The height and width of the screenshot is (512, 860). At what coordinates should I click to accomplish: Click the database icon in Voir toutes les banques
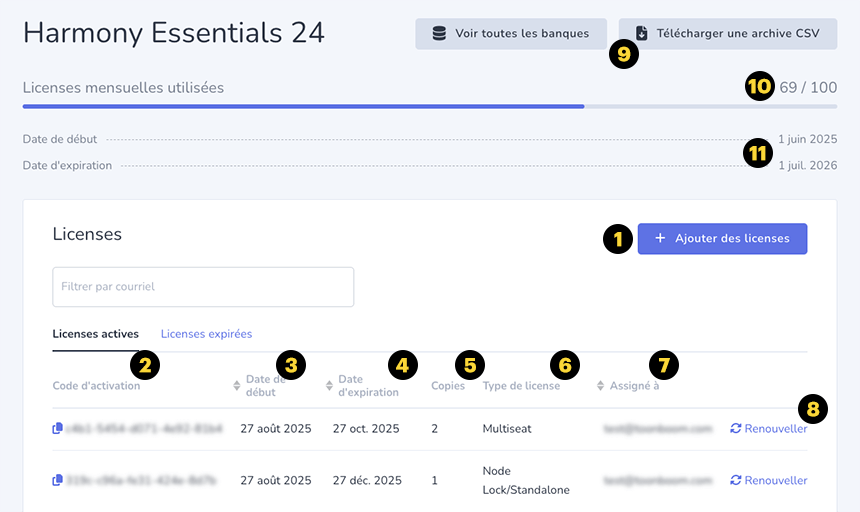pyautogui.click(x=439, y=34)
